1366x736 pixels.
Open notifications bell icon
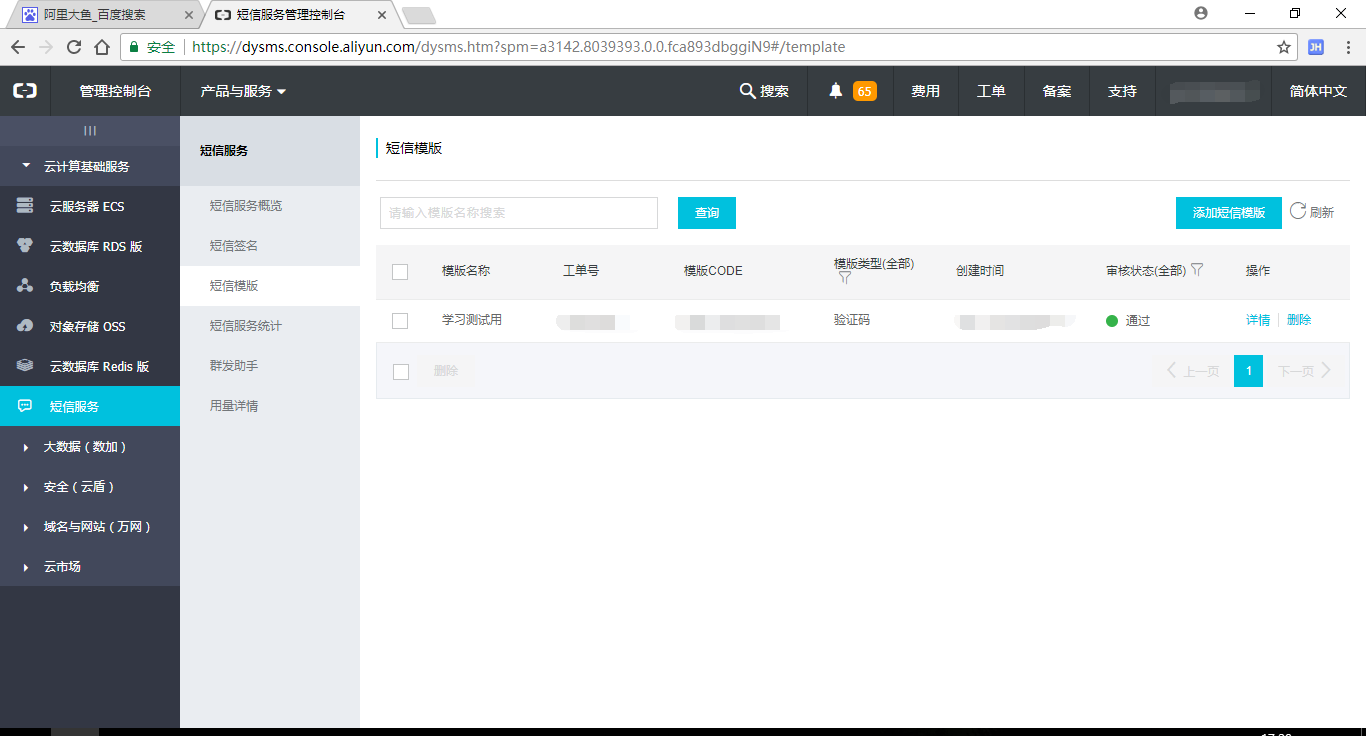point(836,91)
